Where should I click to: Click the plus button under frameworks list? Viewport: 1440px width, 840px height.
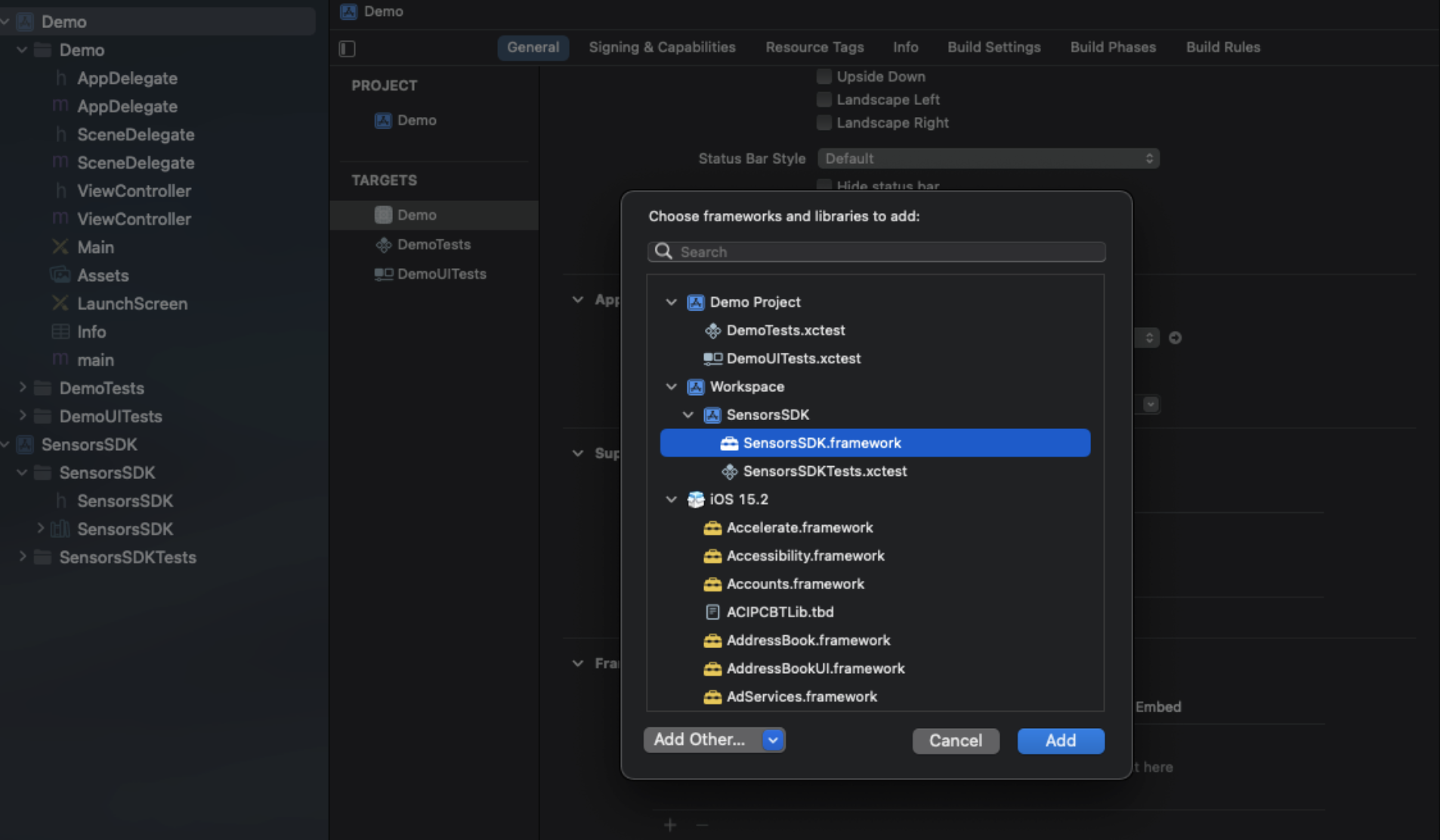(670, 825)
